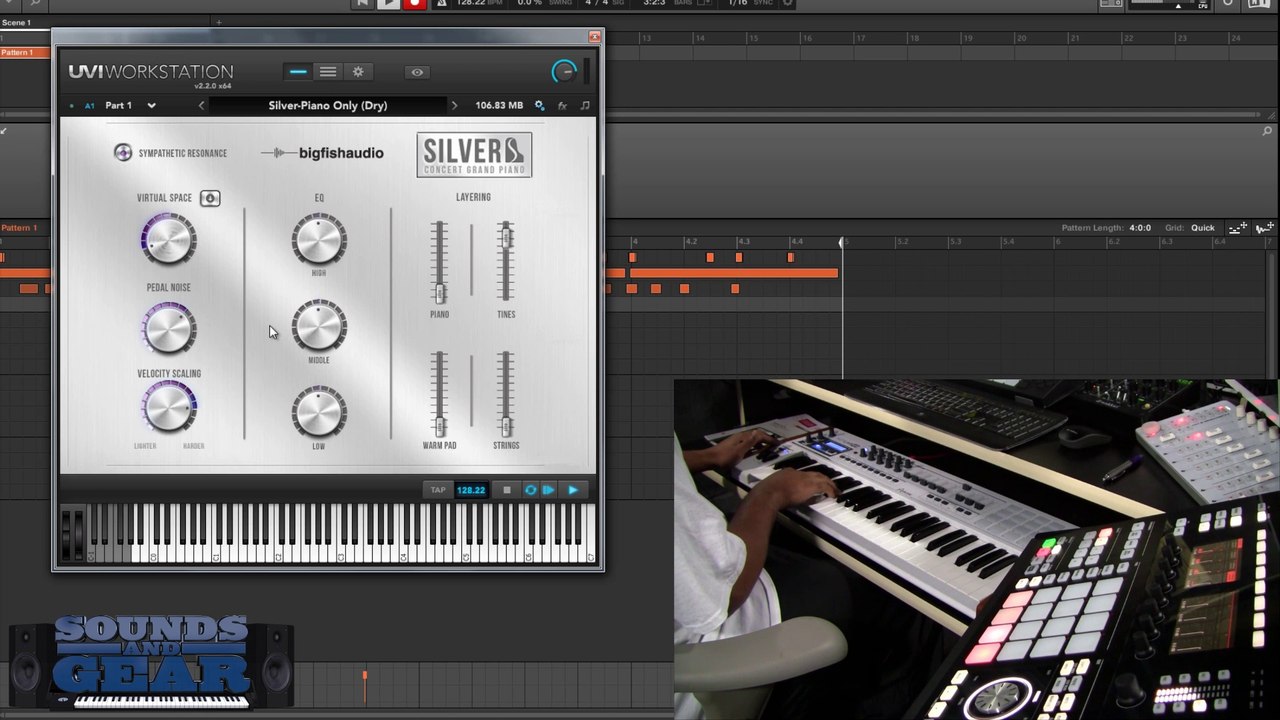
Task: Open the part edit gears icon
Action: [540, 105]
